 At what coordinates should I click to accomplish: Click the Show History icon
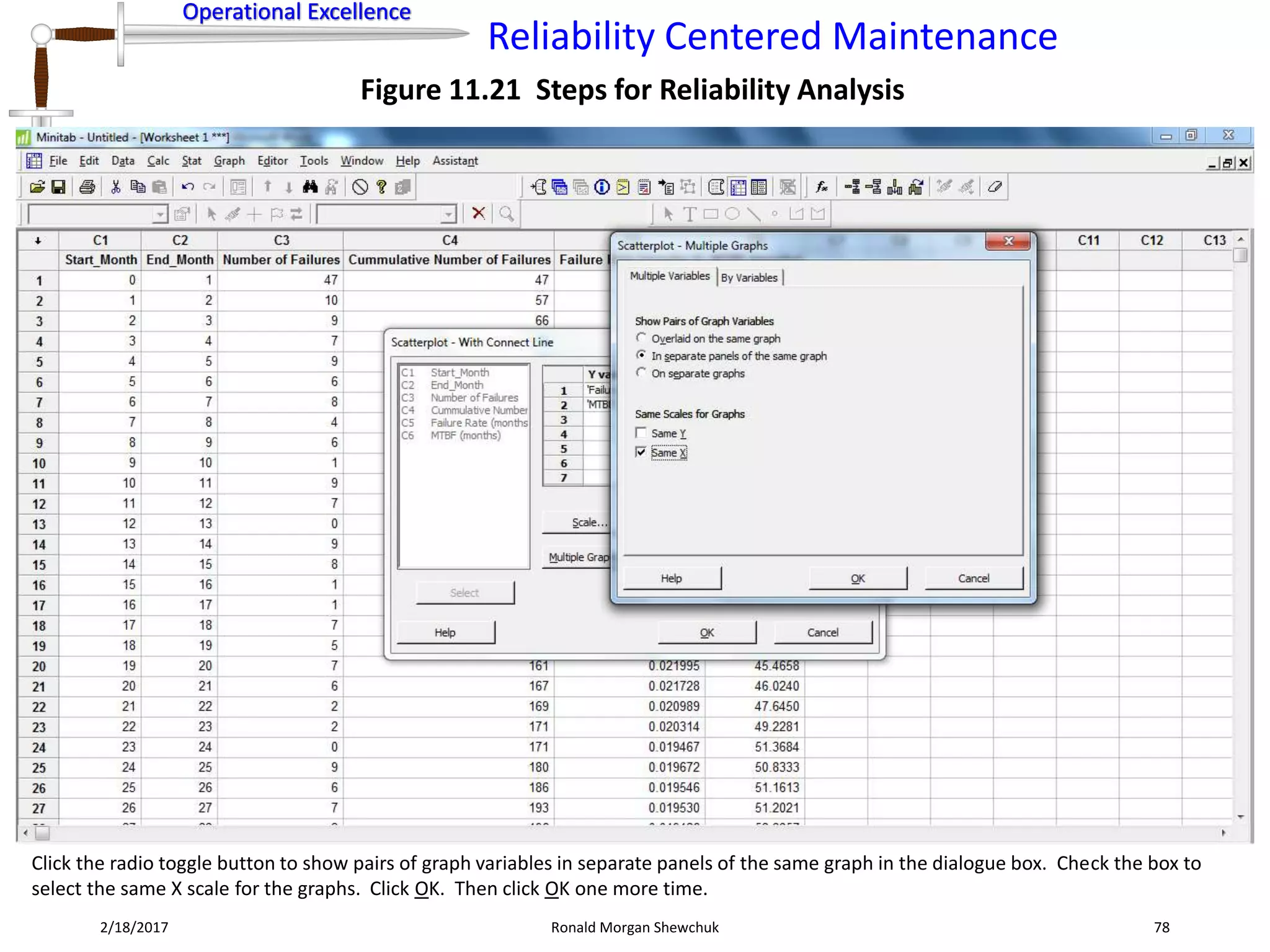pyautogui.click(x=623, y=187)
